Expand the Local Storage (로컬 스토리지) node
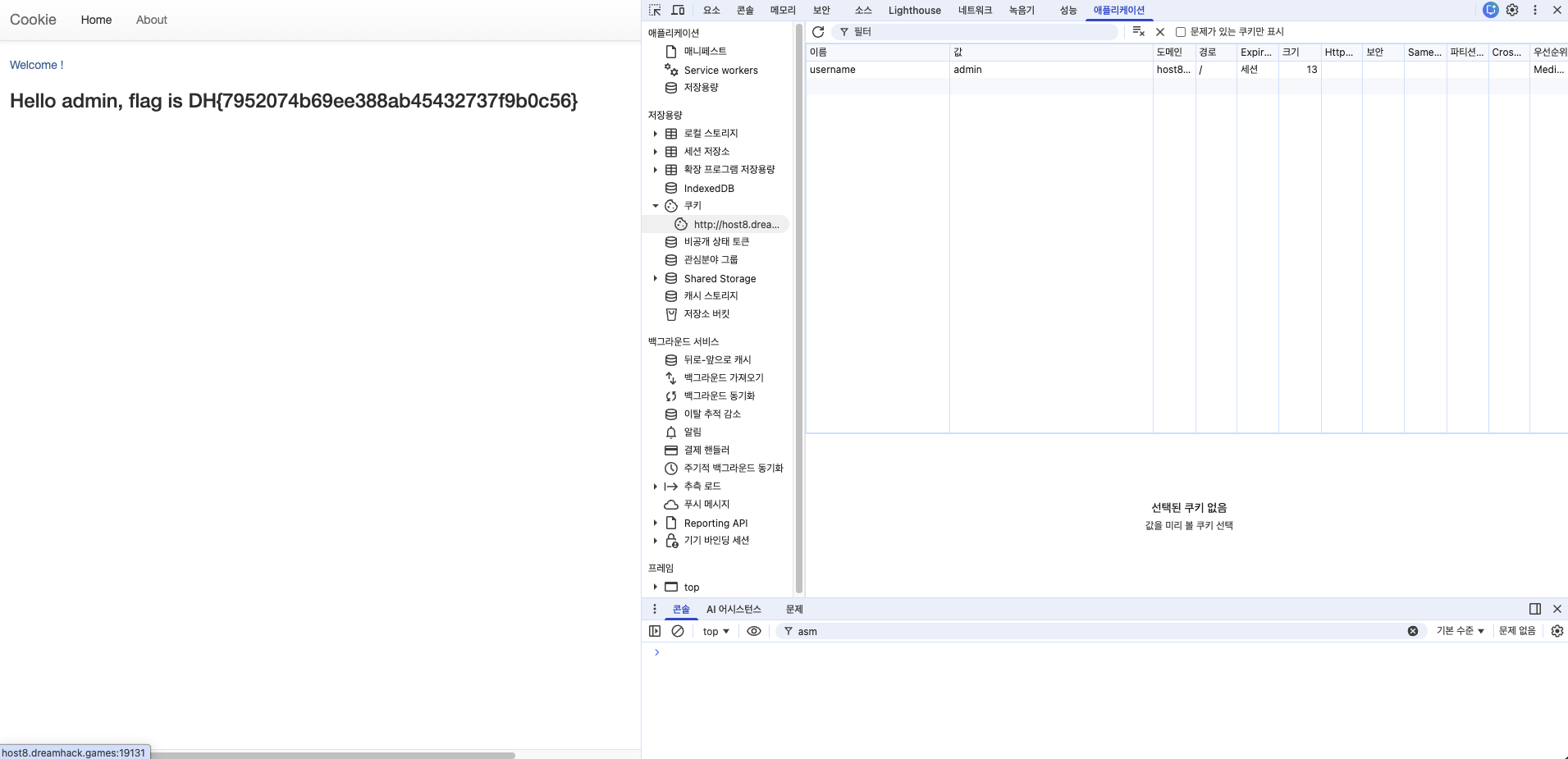1568x759 pixels. tap(656, 134)
